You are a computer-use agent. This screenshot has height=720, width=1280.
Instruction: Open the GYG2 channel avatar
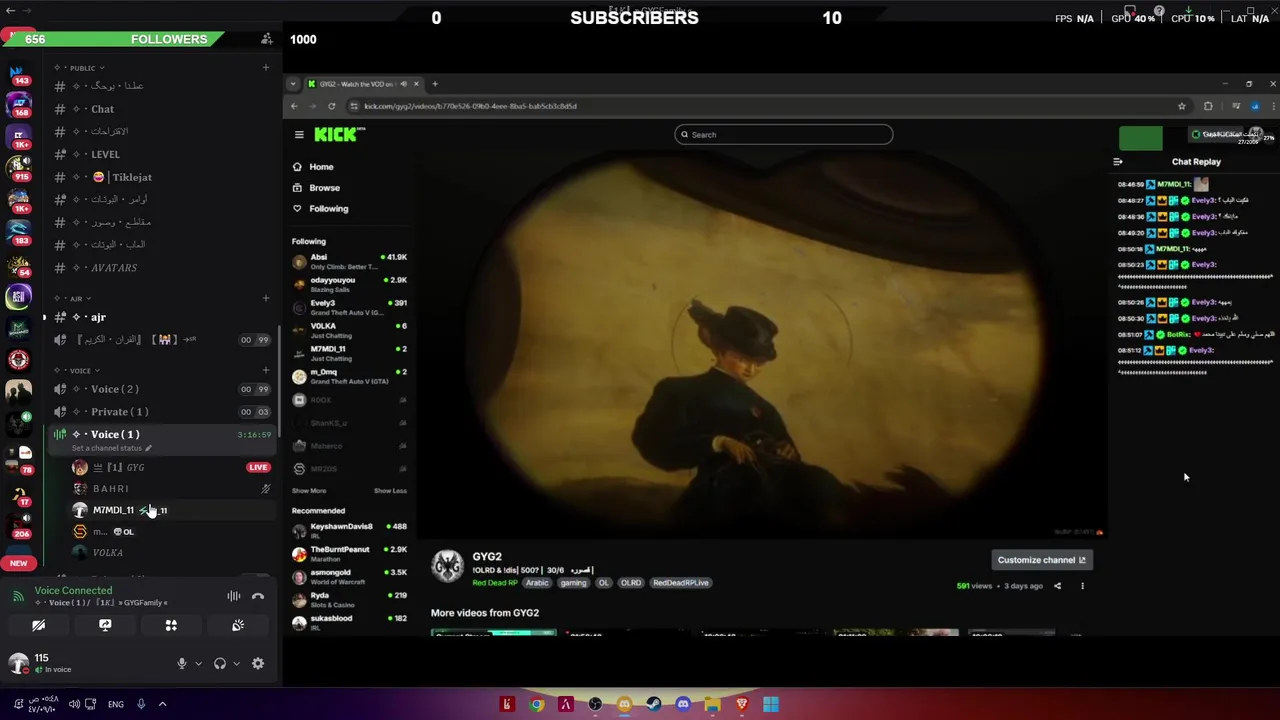tap(448, 565)
